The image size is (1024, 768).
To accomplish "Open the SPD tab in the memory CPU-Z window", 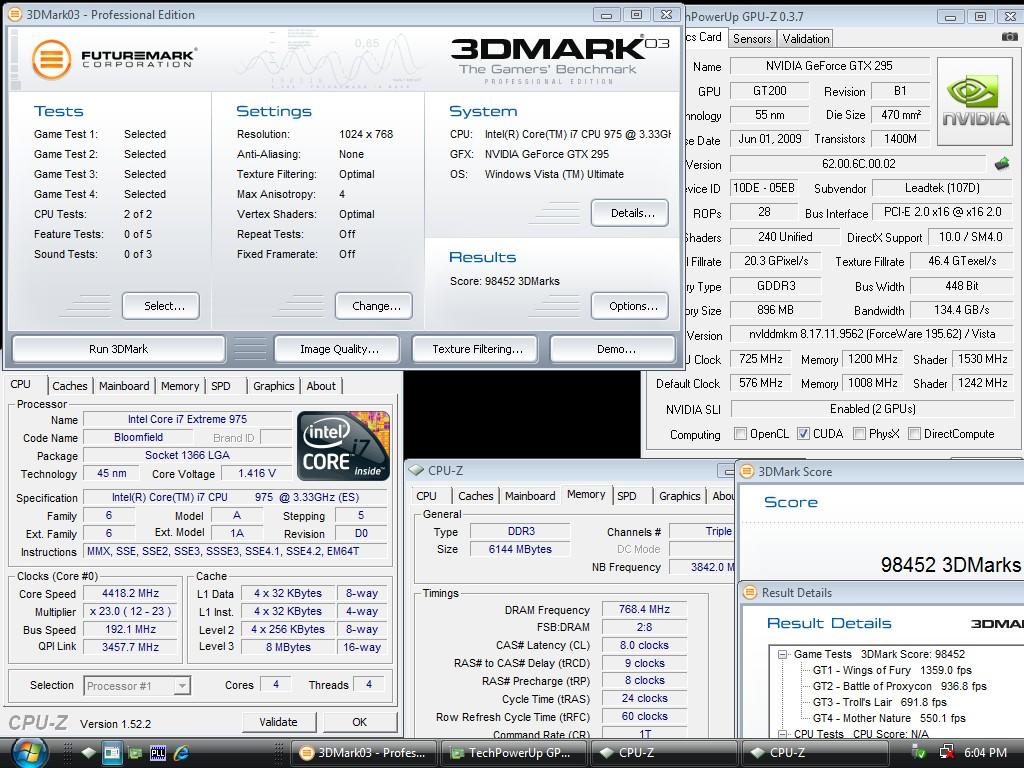I will 627,496.
